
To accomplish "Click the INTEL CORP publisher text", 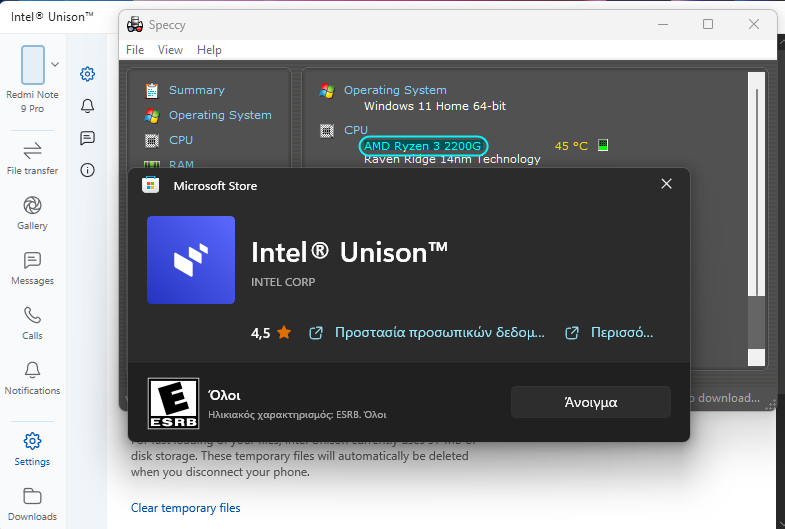I will click(x=283, y=282).
